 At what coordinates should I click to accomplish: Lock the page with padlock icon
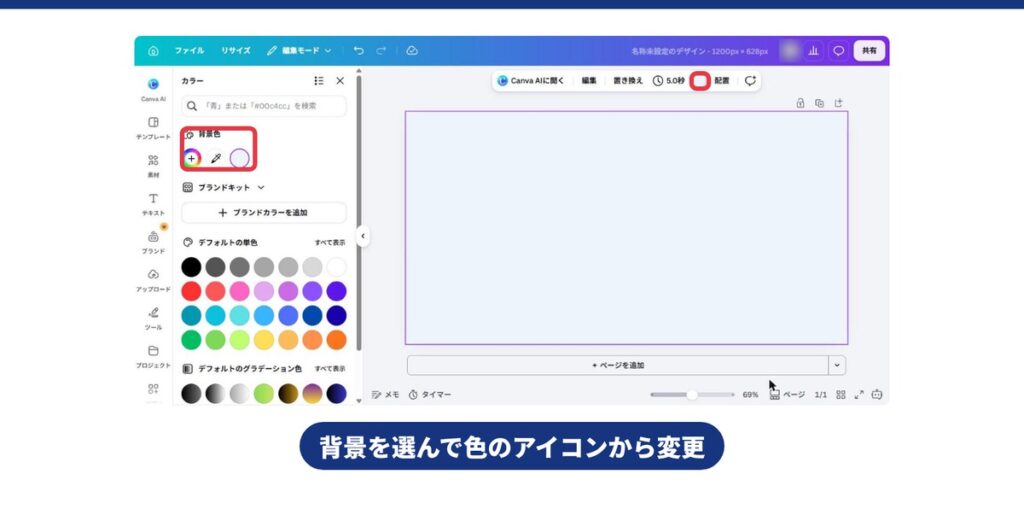click(x=800, y=103)
